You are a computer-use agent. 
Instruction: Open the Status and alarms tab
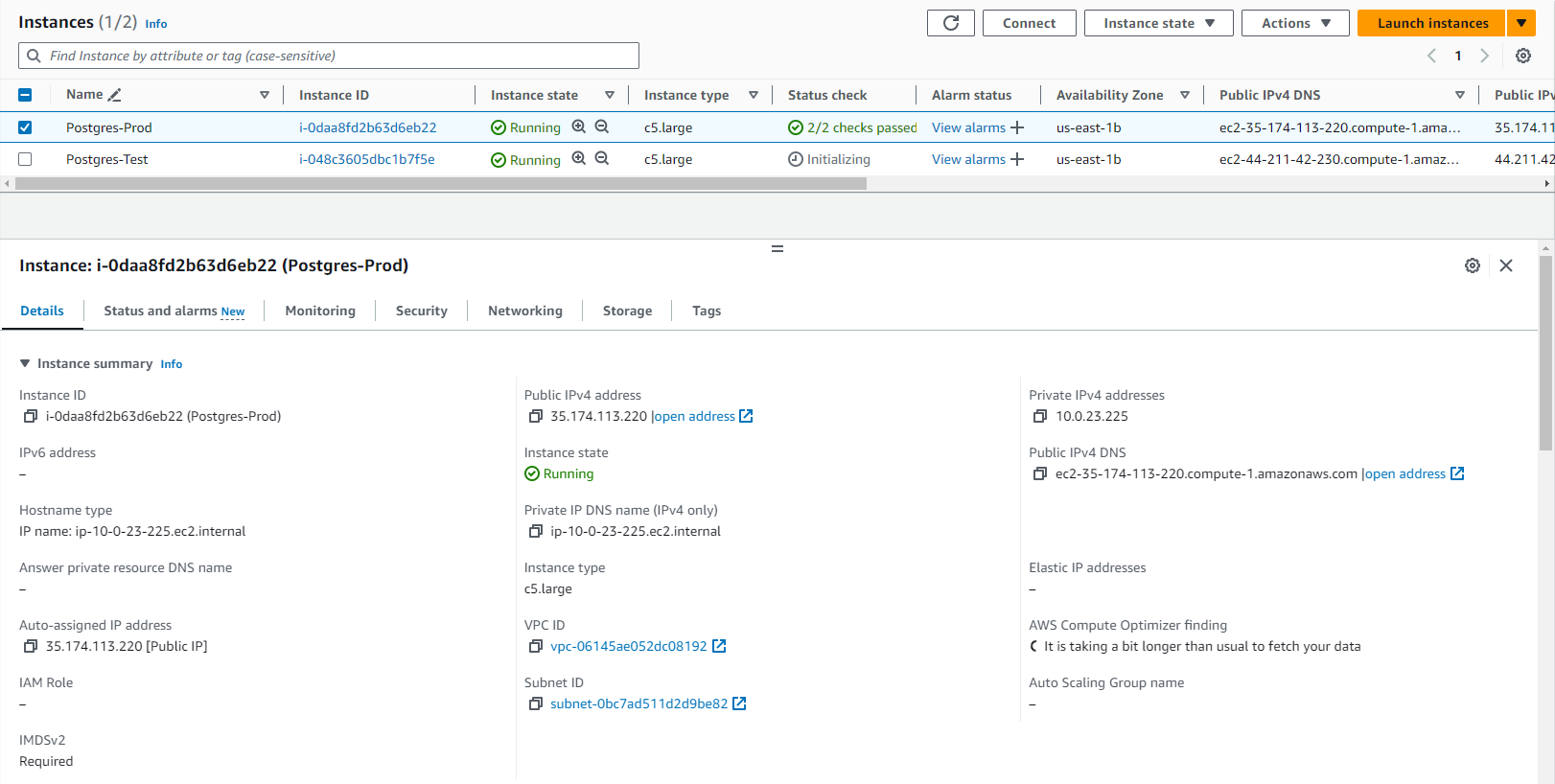pos(174,311)
